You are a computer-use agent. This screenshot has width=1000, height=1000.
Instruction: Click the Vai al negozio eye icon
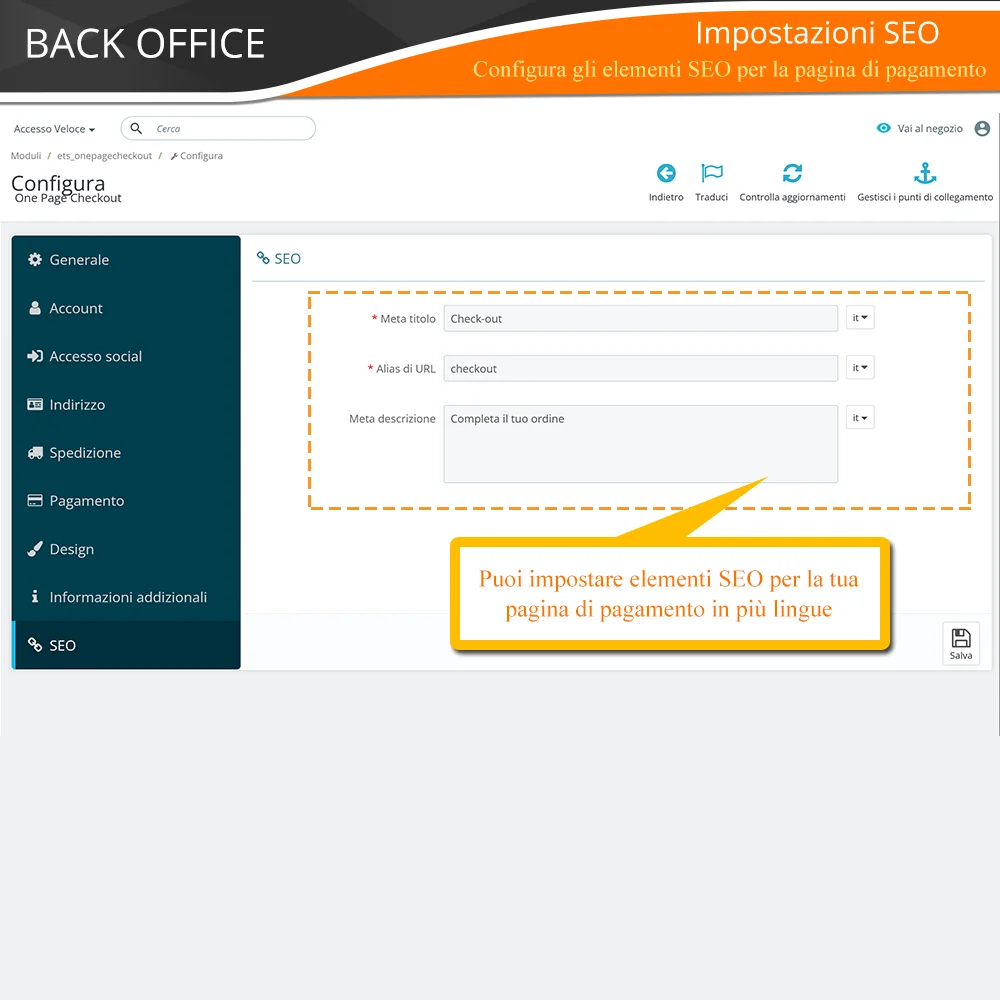pyautogui.click(x=883, y=128)
